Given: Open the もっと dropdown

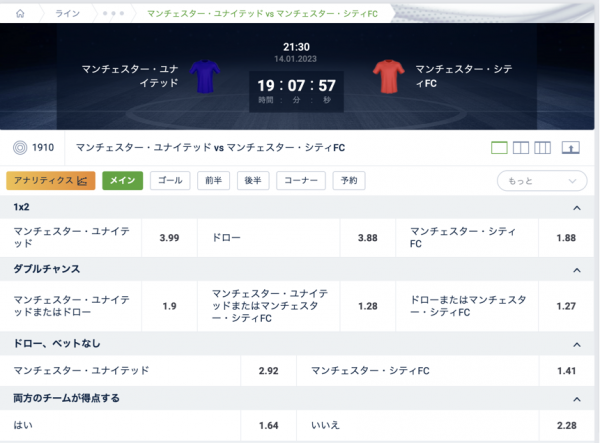Looking at the screenshot, I should click(x=542, y=181).
